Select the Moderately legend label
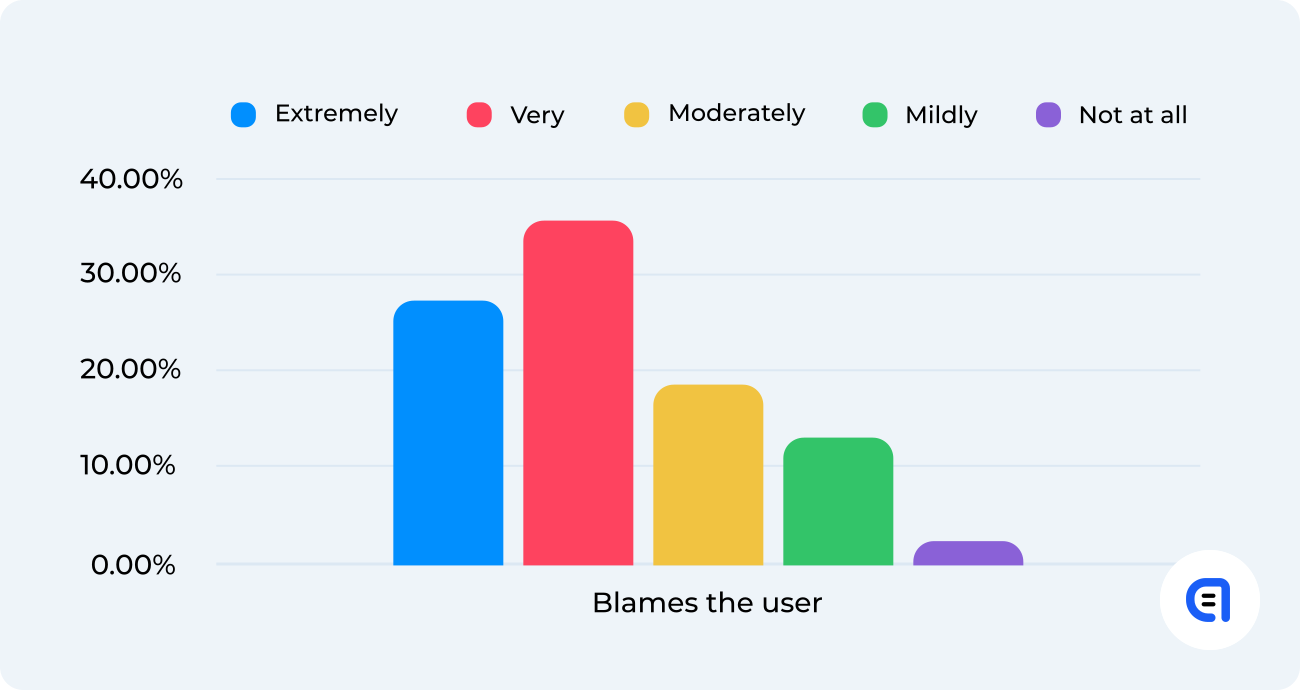 coord(736,114)
